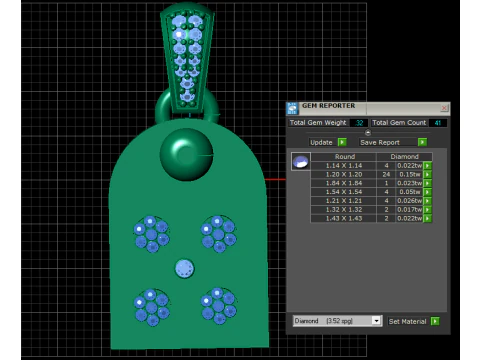Click green arrow on the 1.20 X 1.20 row
Image resolution: width=480 pixels, height=360 pixels.
click(428, 174)
